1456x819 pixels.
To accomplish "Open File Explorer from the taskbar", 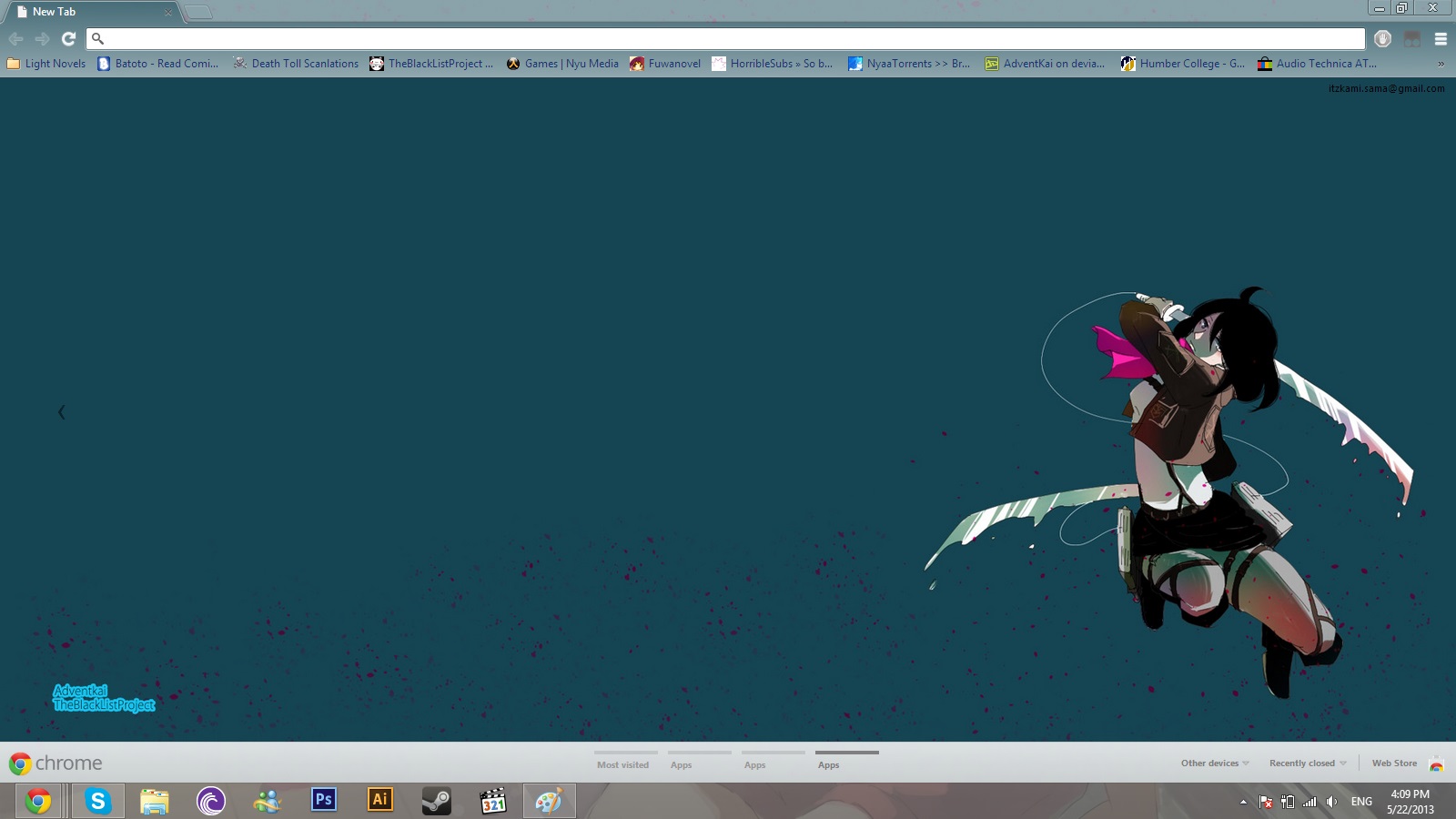I will point(155,801).
